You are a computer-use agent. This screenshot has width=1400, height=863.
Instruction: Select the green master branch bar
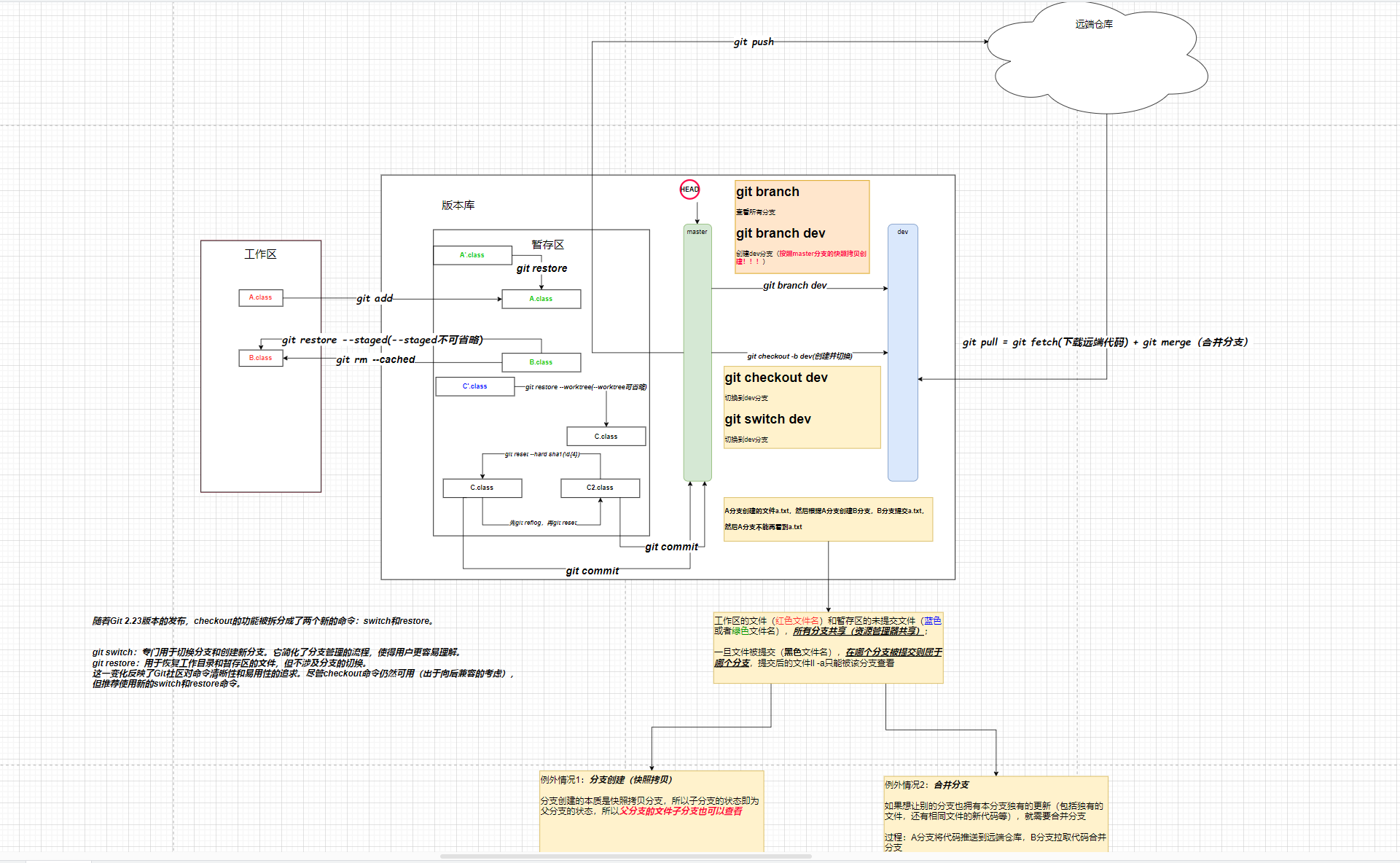[x=697, y=353]
